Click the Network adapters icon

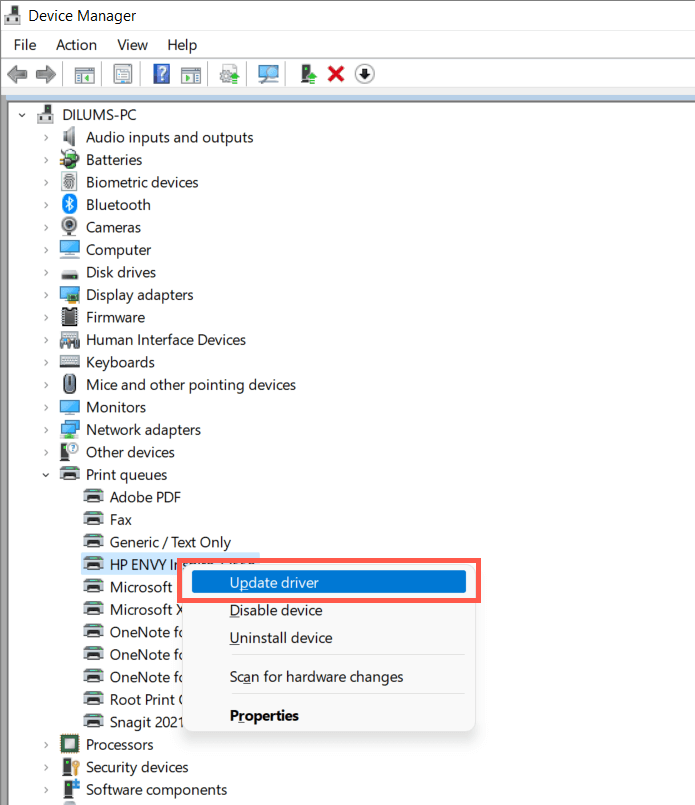click(69, 429)
